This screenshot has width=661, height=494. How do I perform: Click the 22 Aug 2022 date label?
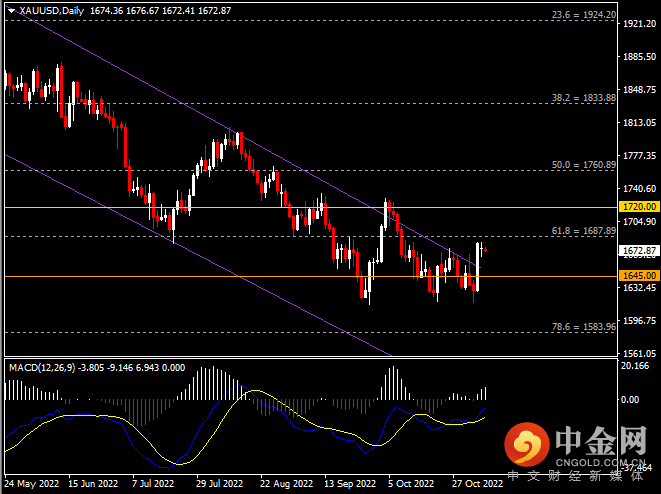point(286,483)
